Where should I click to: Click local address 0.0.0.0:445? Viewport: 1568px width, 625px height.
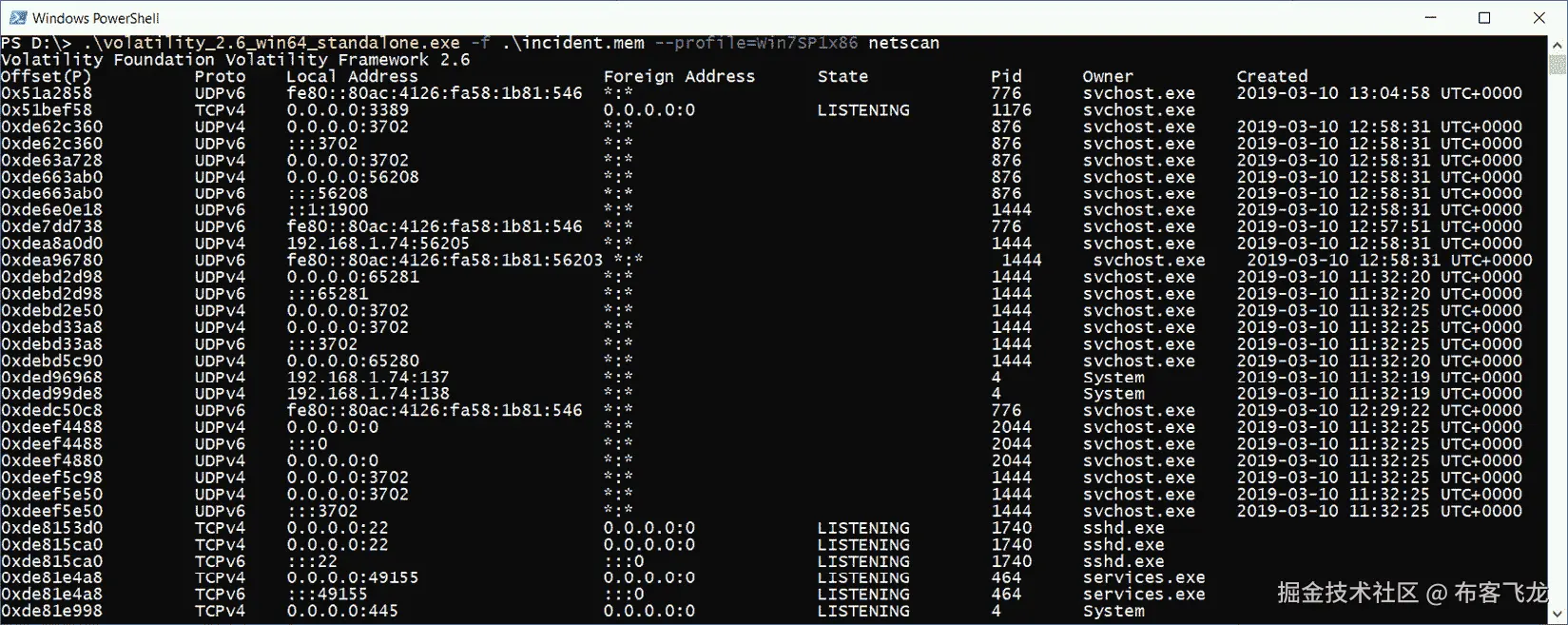pos(342,611)
